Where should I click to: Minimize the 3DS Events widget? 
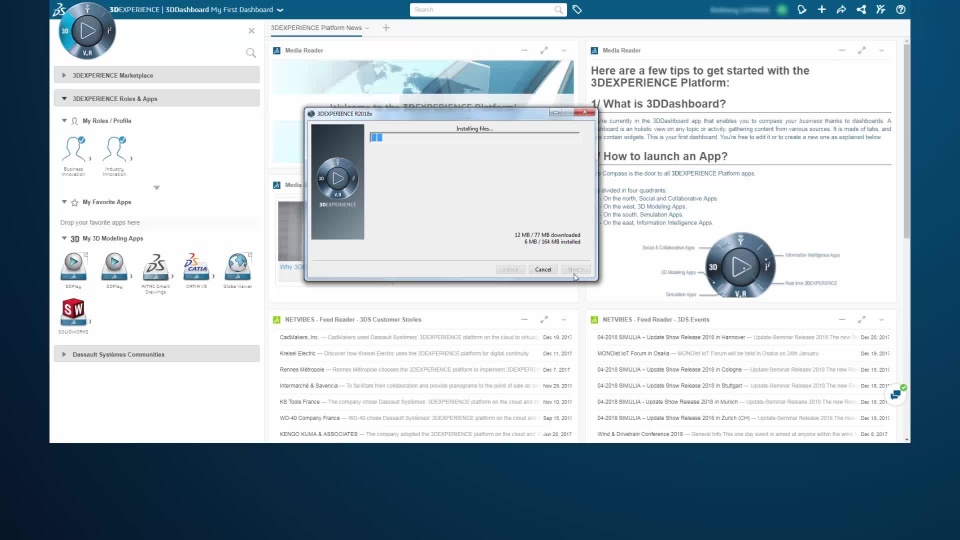[x=842, y=320]
